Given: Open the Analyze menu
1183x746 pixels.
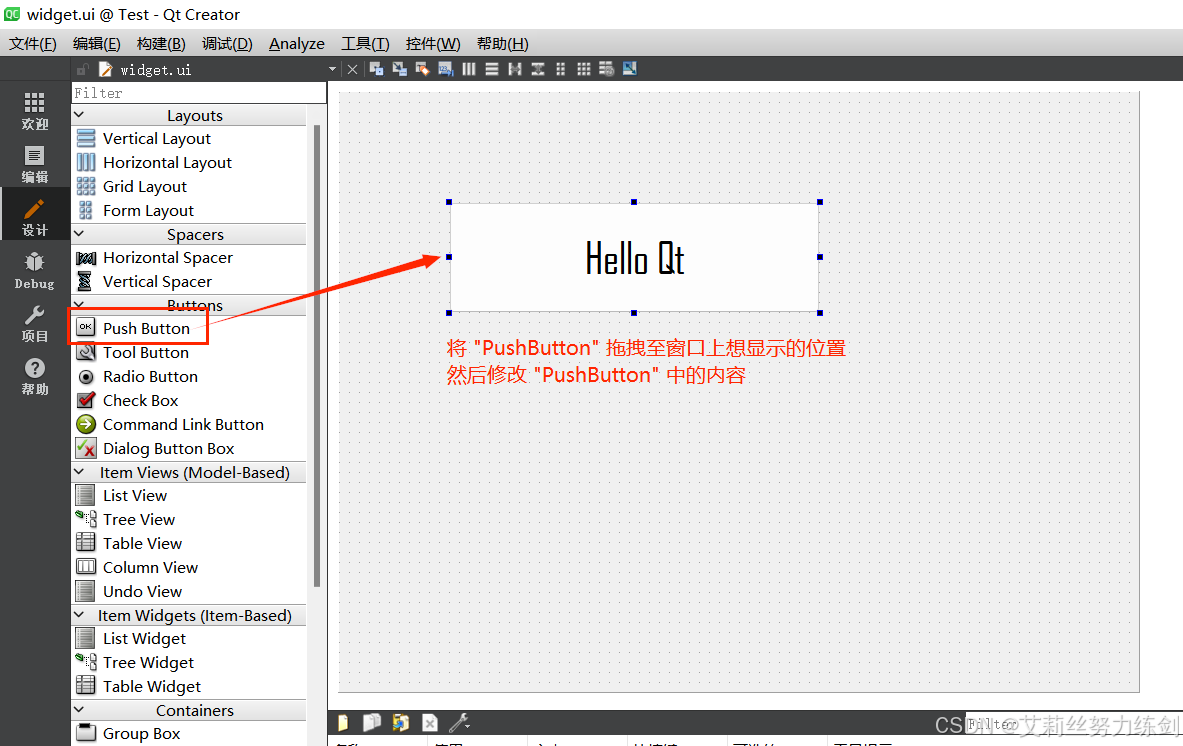Looking at the screenshot, I should (x=297, y=44).
